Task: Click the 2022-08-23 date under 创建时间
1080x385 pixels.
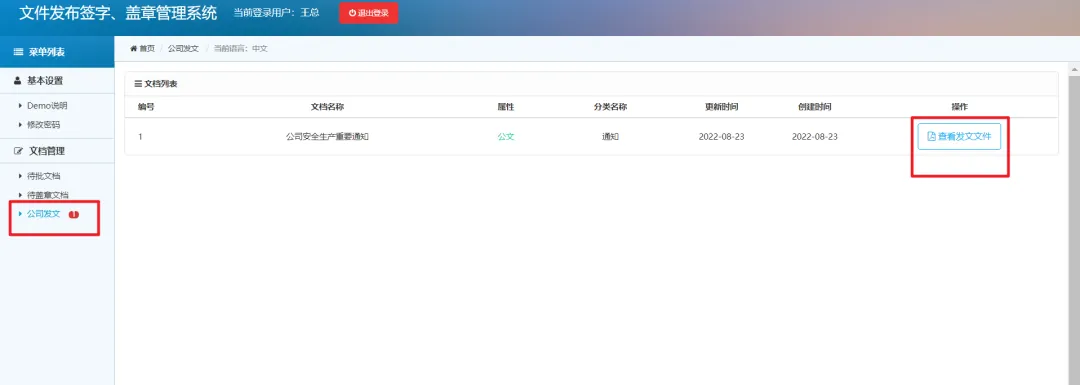Action: 815,137
